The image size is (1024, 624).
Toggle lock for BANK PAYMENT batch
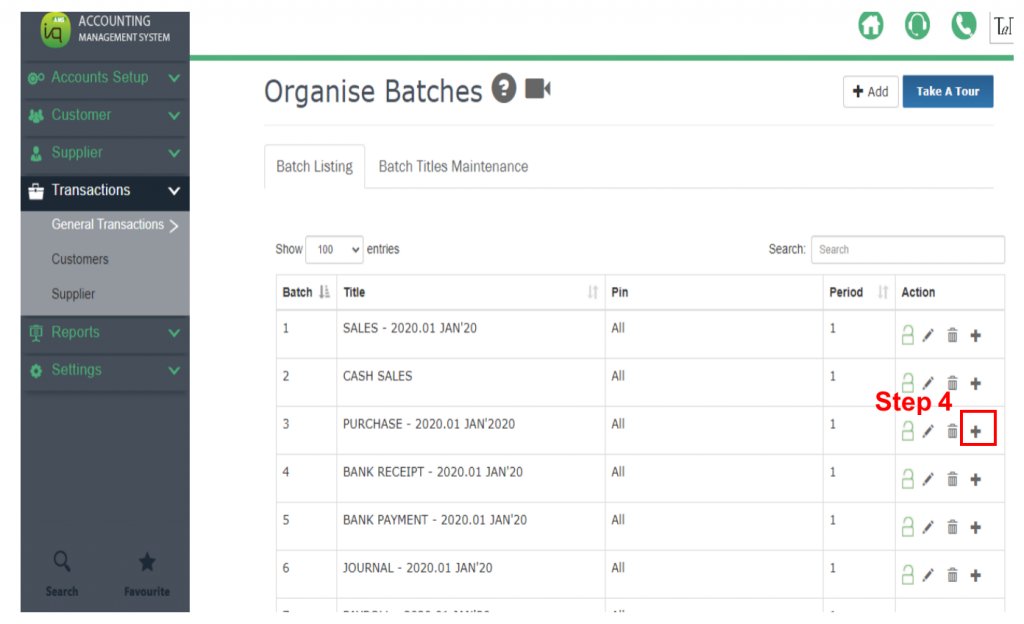click(908, 527)
